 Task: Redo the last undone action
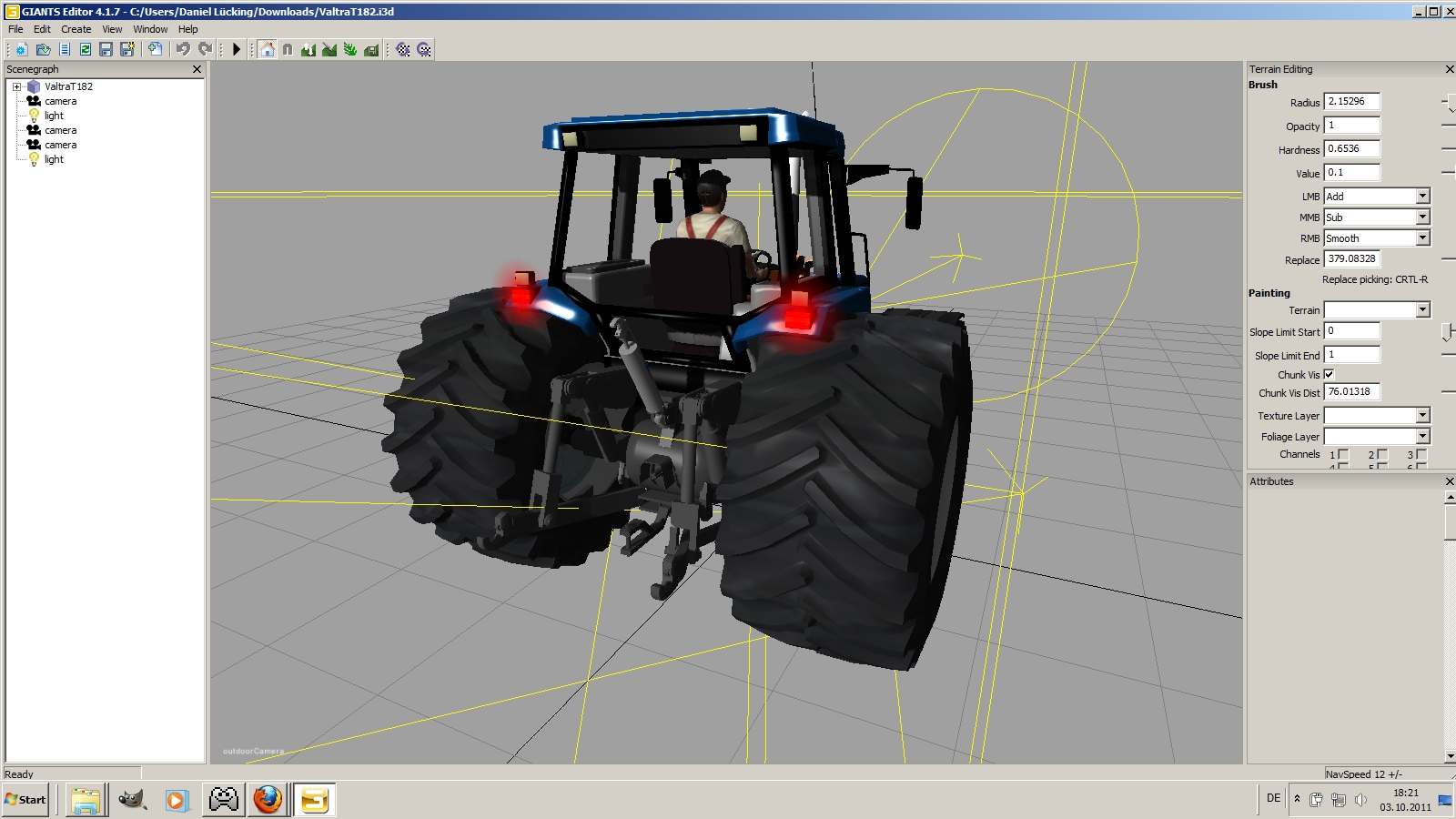(205, 49)
